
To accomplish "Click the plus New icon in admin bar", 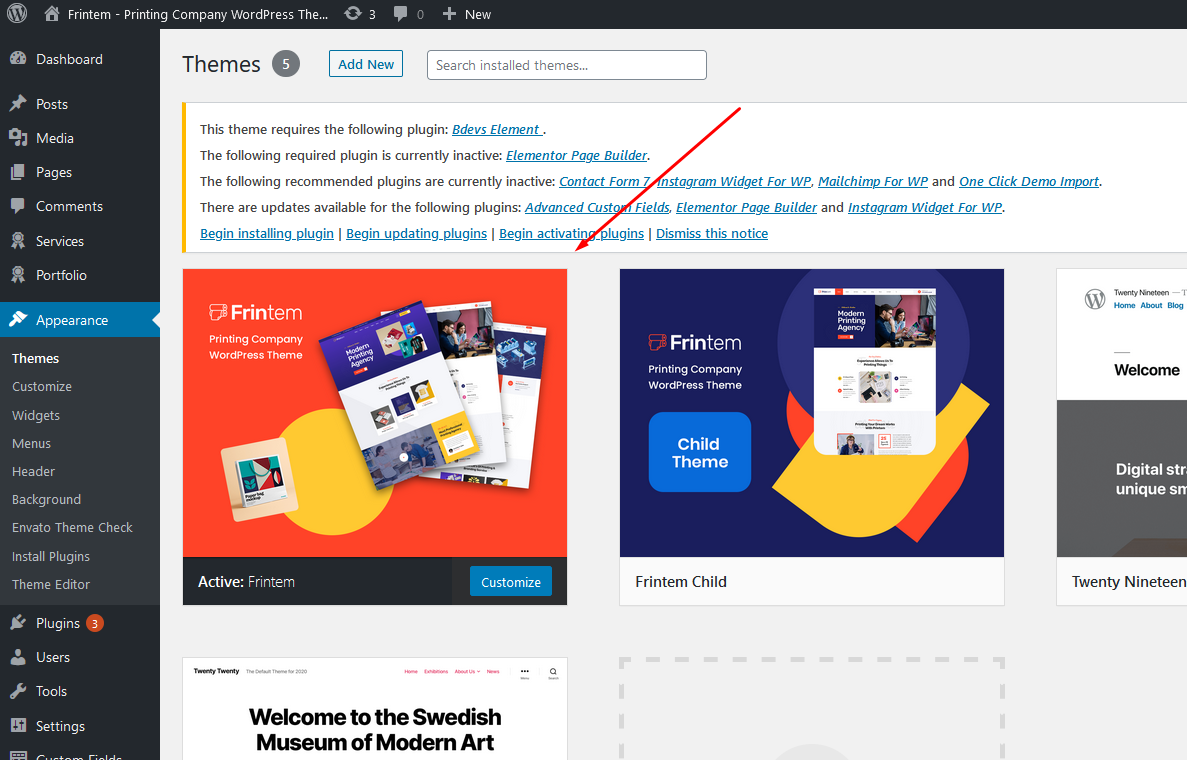I will pyautogui.click(x=449, y=14).
